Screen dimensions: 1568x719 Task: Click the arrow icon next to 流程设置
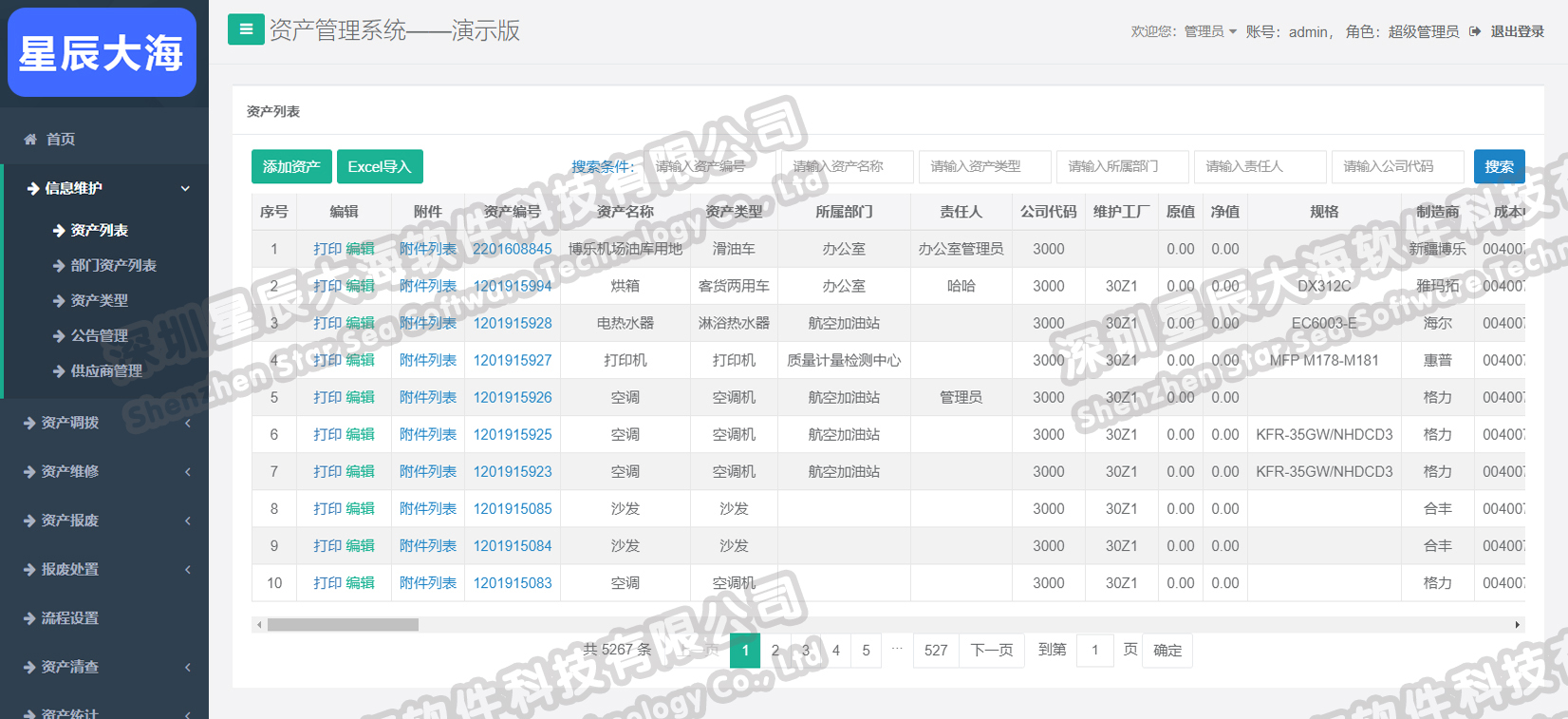(29, 618)
